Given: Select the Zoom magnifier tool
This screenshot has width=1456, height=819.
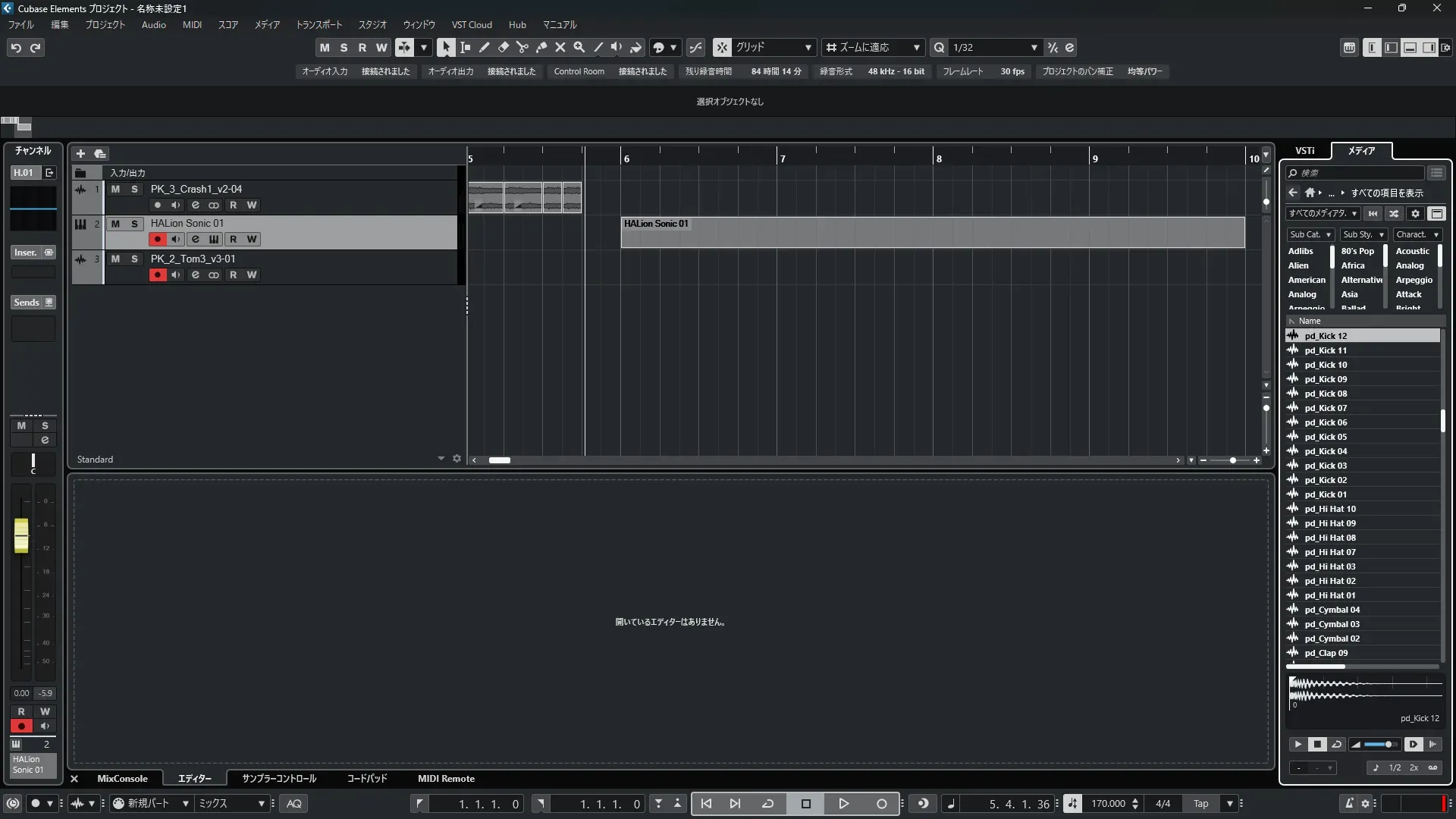Looking at the screenshot, I should tap(579, 47).
